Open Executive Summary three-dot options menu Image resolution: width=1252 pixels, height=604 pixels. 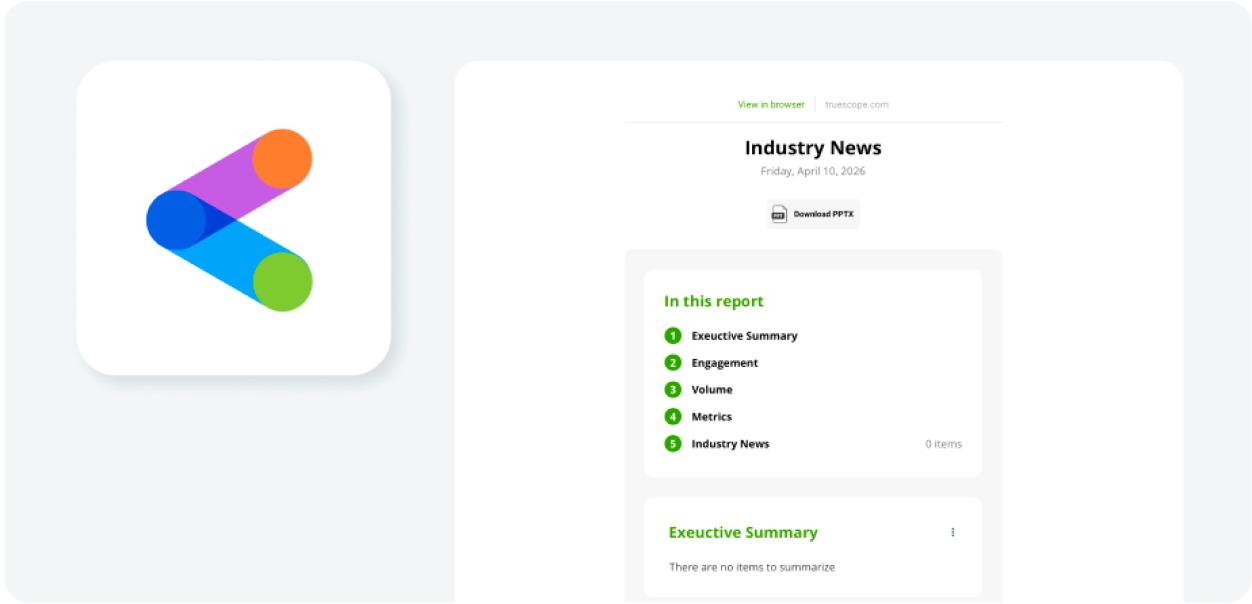[x=952, y=533]
